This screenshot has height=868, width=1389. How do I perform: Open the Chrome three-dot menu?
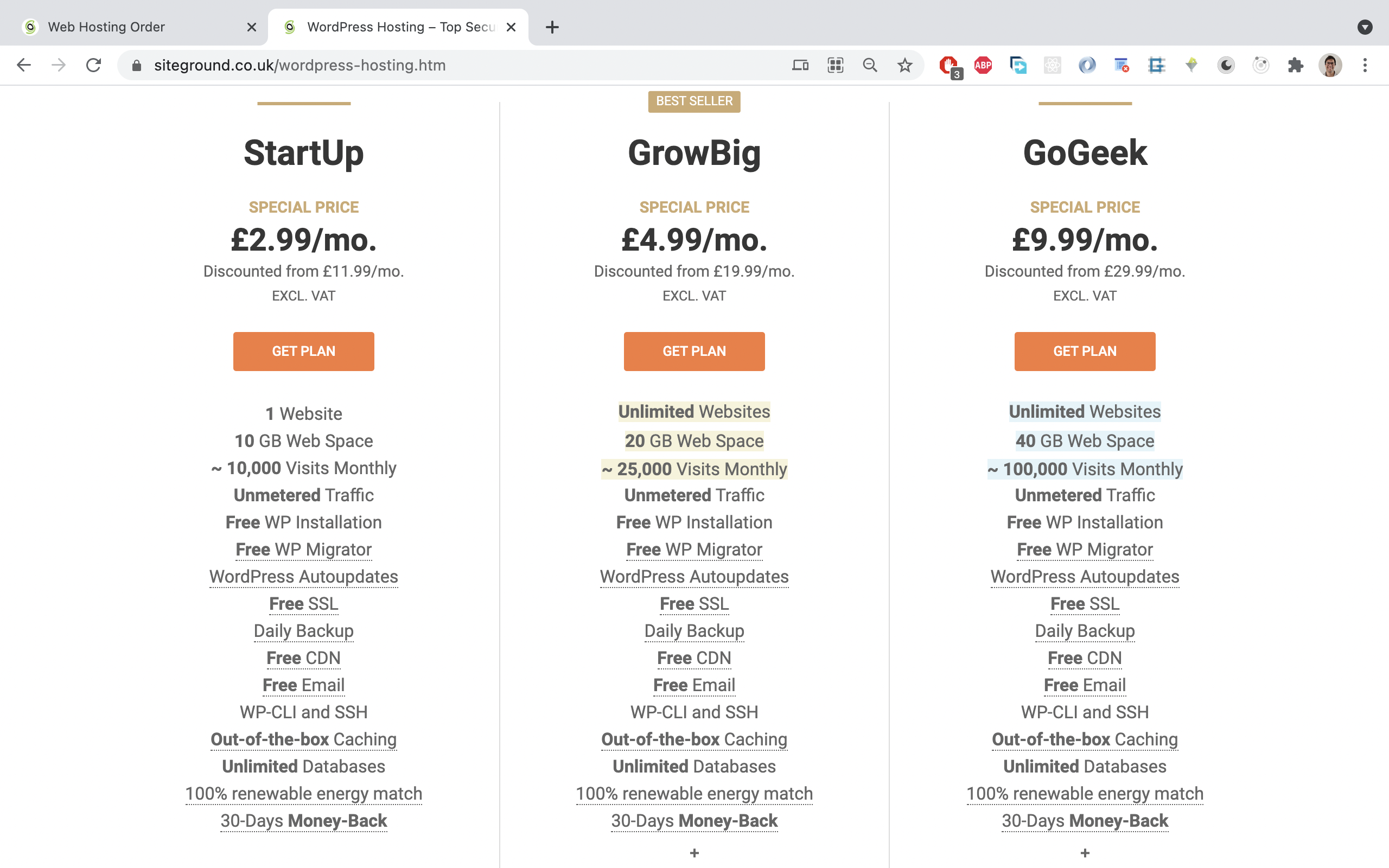pyautogui.click(x=1365, y=65)
